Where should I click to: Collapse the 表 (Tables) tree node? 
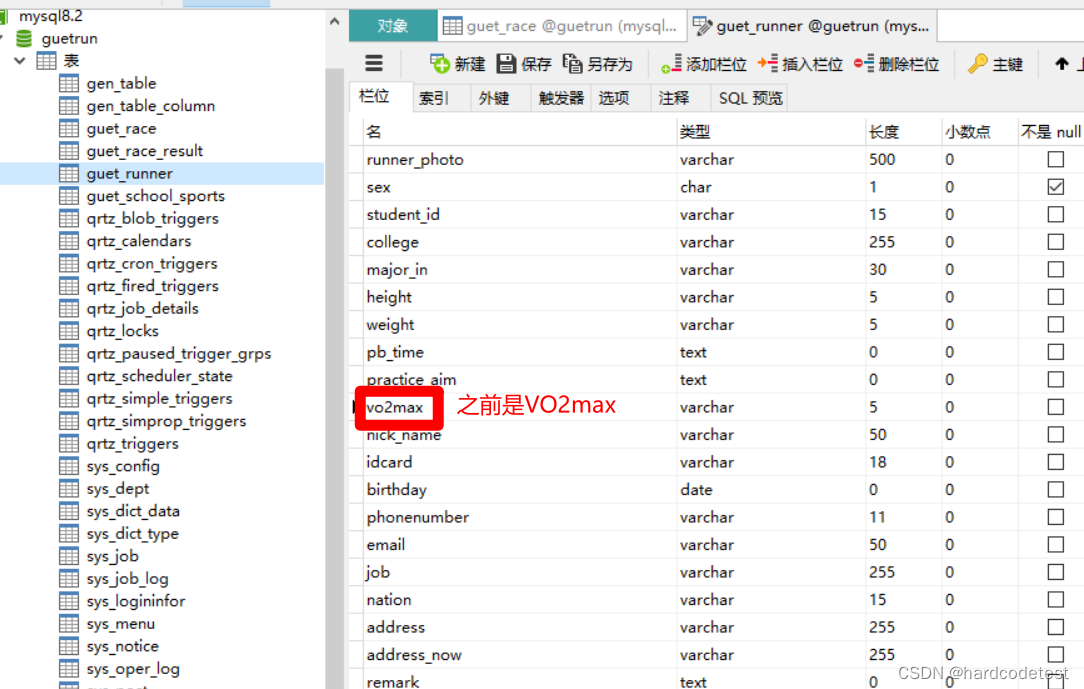tap(20, 61)
